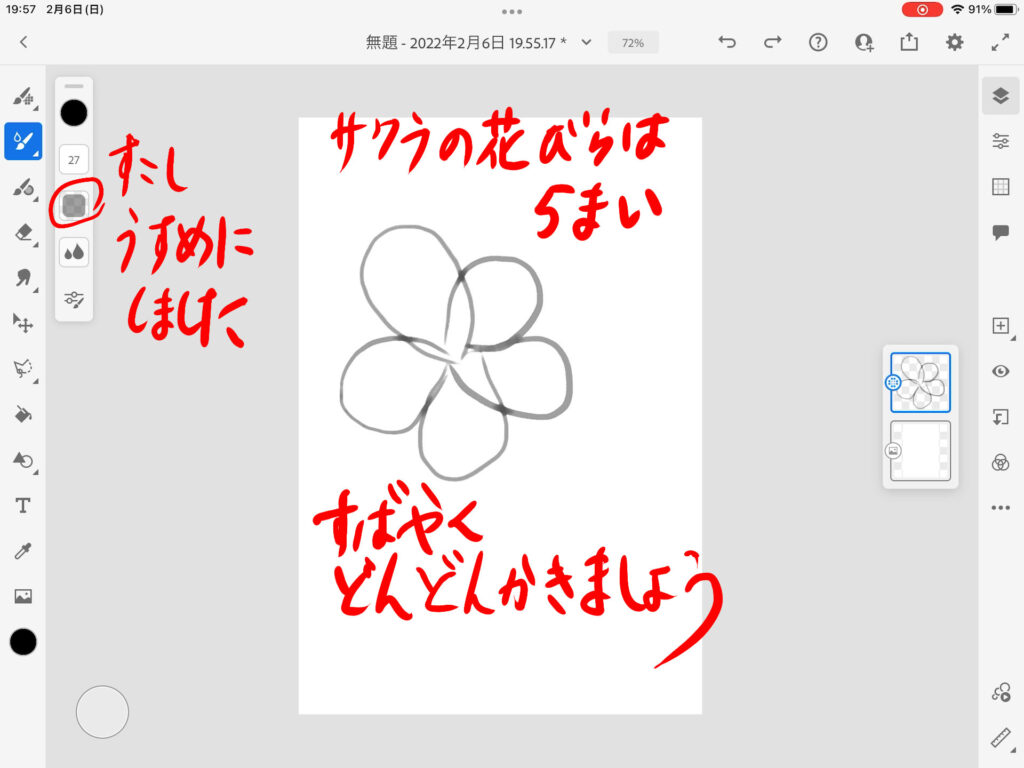Screen dimensions: 1024x768
Task: Toggle the Layers panel icon
Action: (1000, 96)
